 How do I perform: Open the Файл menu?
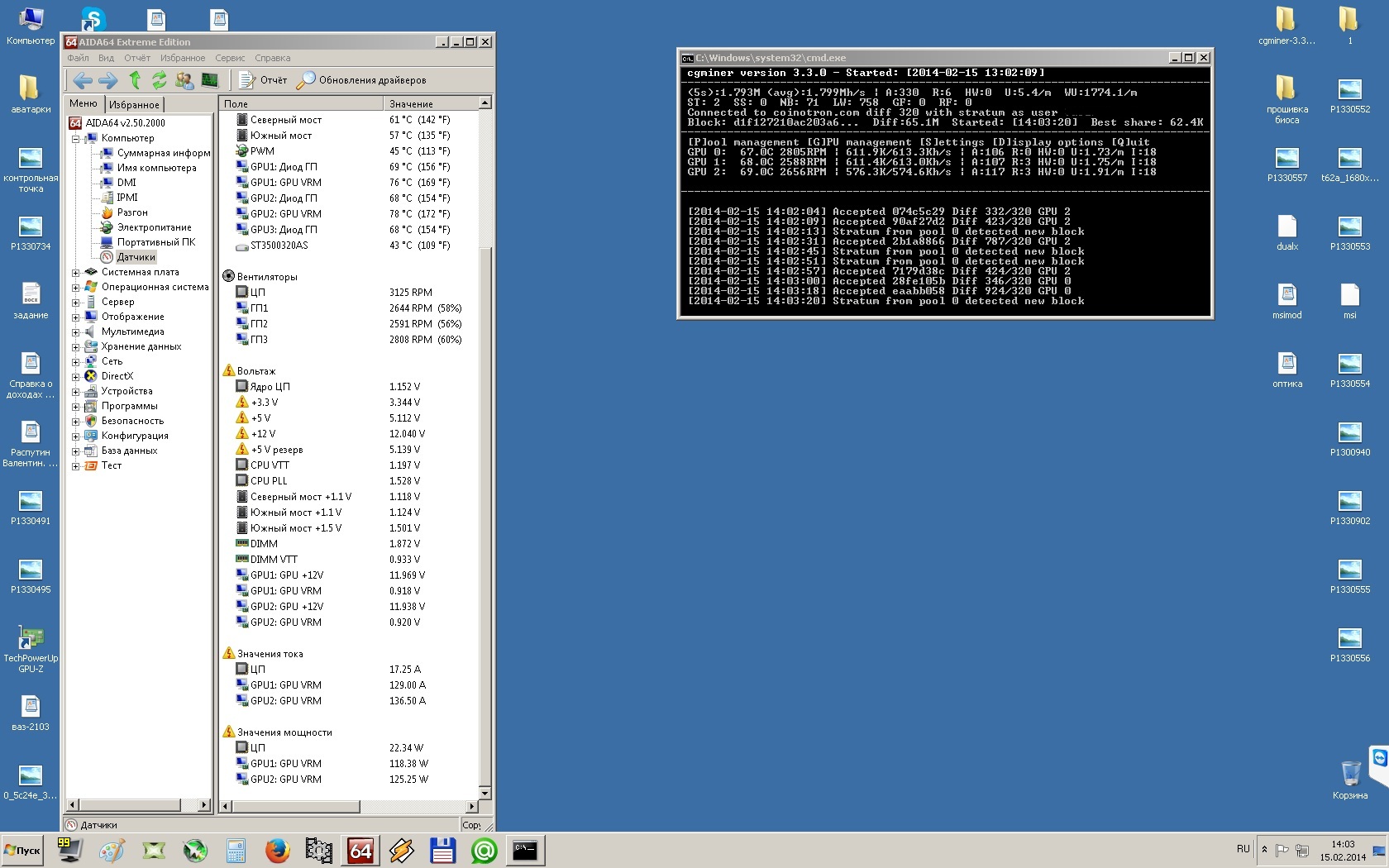click(78, 58)
